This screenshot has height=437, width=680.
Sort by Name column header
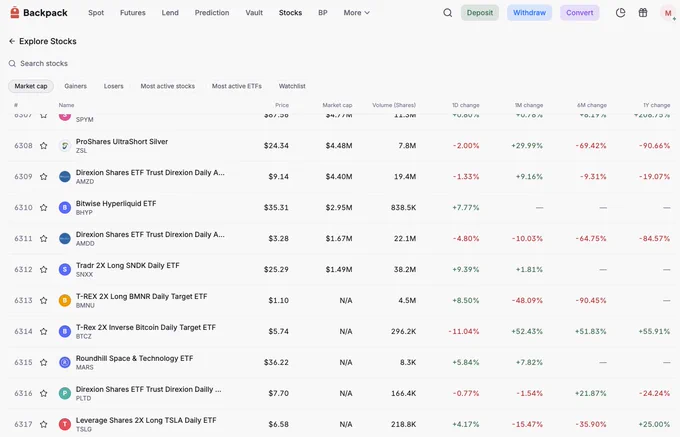tap(66, 105)
